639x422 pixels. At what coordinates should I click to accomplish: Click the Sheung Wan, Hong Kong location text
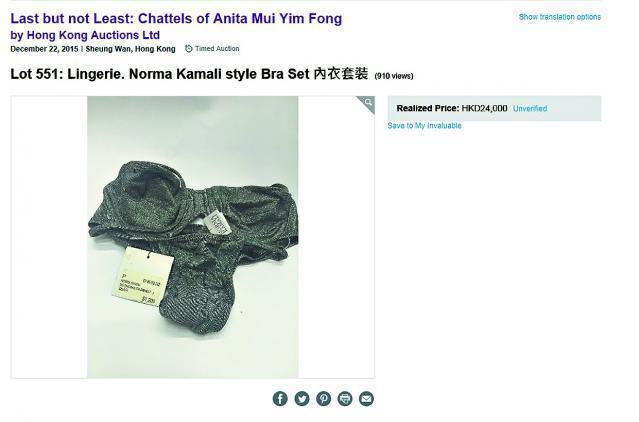click(x=130, y=49)
